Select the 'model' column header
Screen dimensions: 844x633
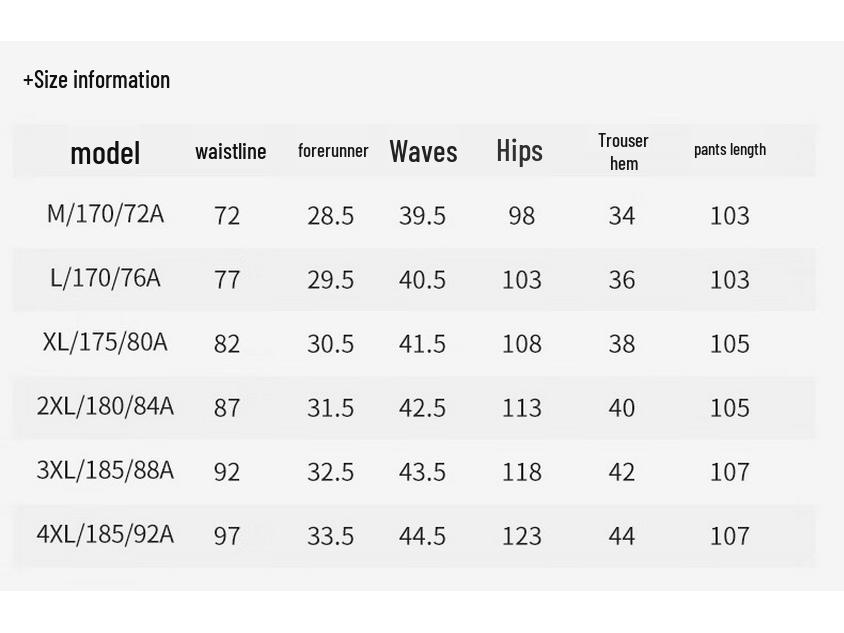click(105, 153)
